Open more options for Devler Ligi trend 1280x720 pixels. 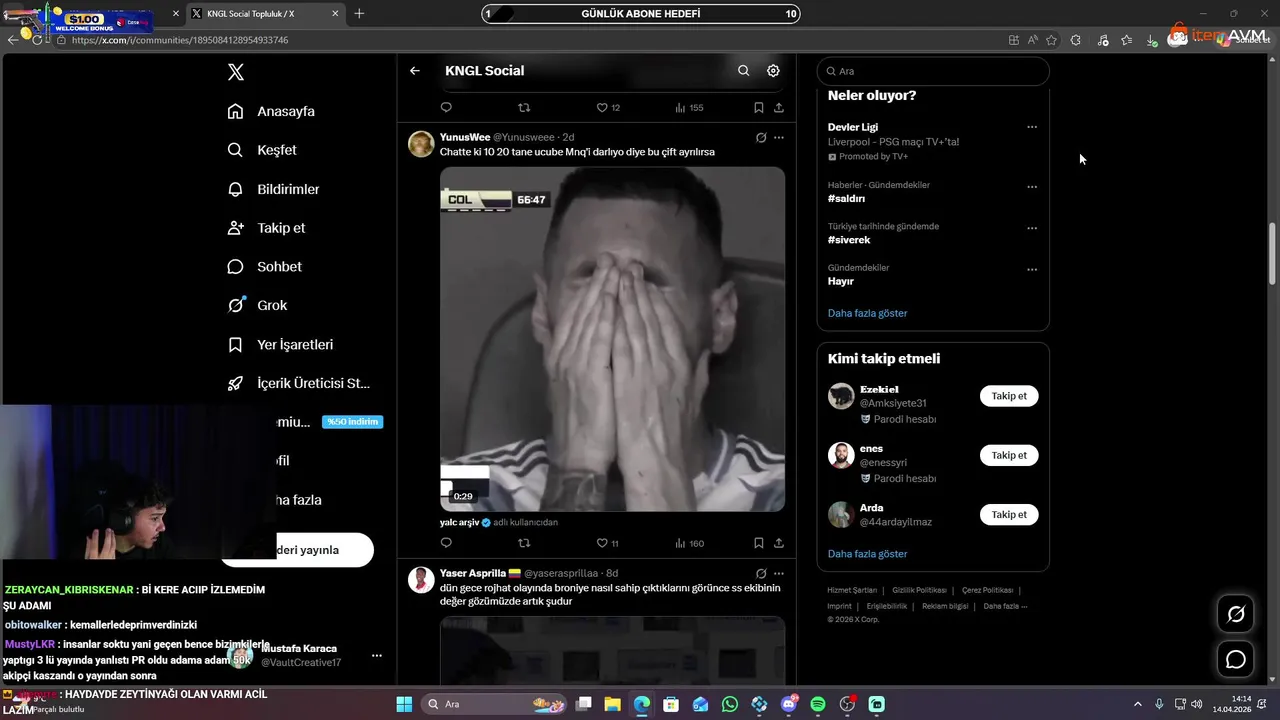click(x=1032, y=127)
